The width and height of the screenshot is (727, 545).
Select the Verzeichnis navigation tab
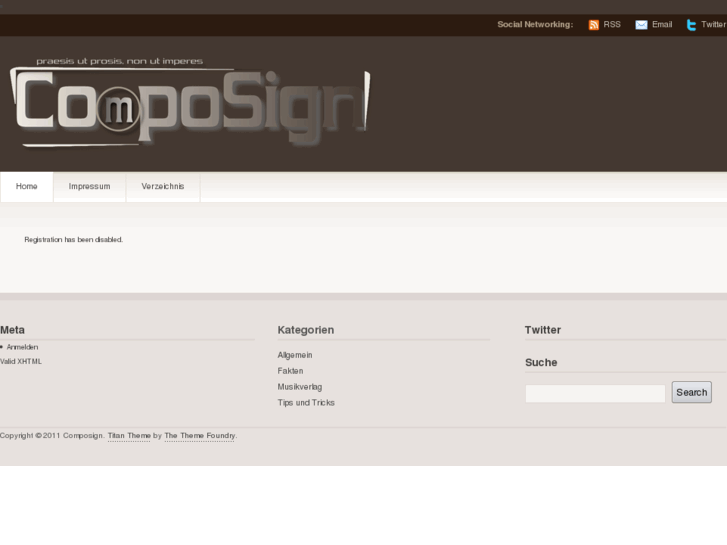(163, 186)
